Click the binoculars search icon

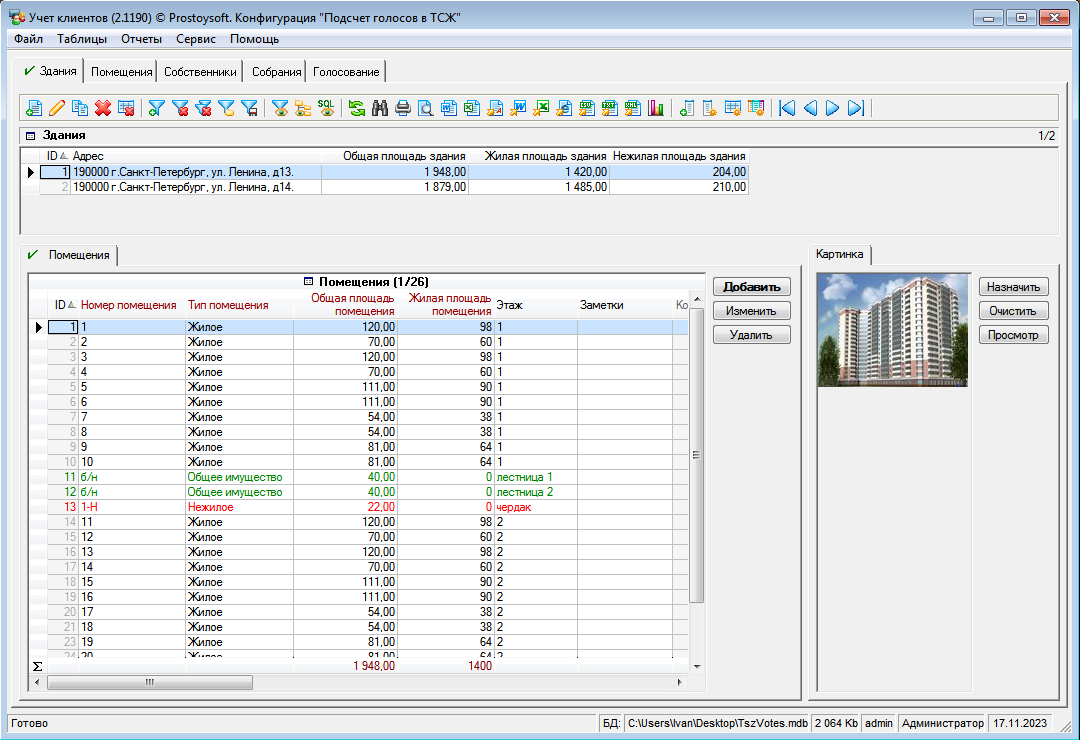tap(380, 108)
